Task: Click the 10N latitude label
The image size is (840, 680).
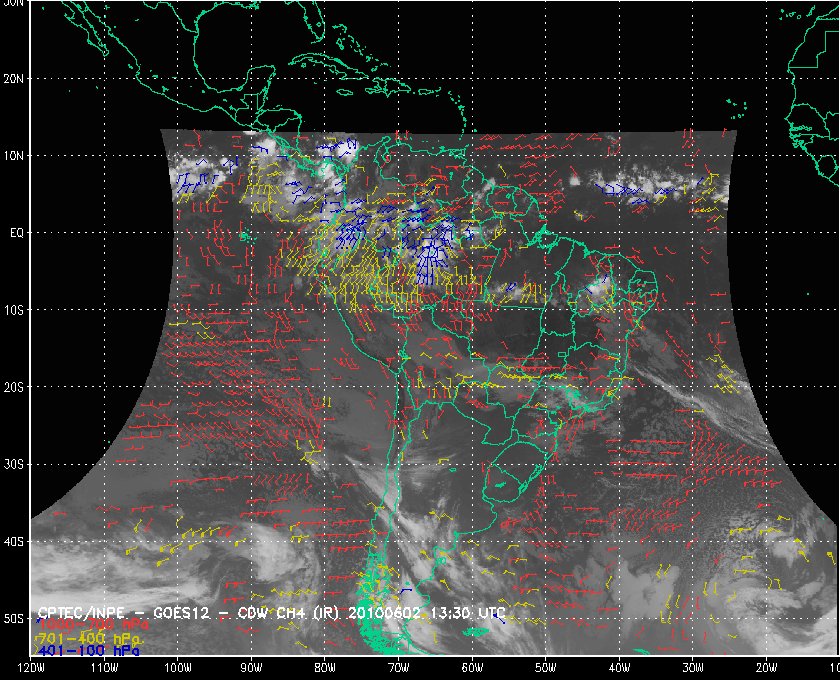Action: coord(14,156)
